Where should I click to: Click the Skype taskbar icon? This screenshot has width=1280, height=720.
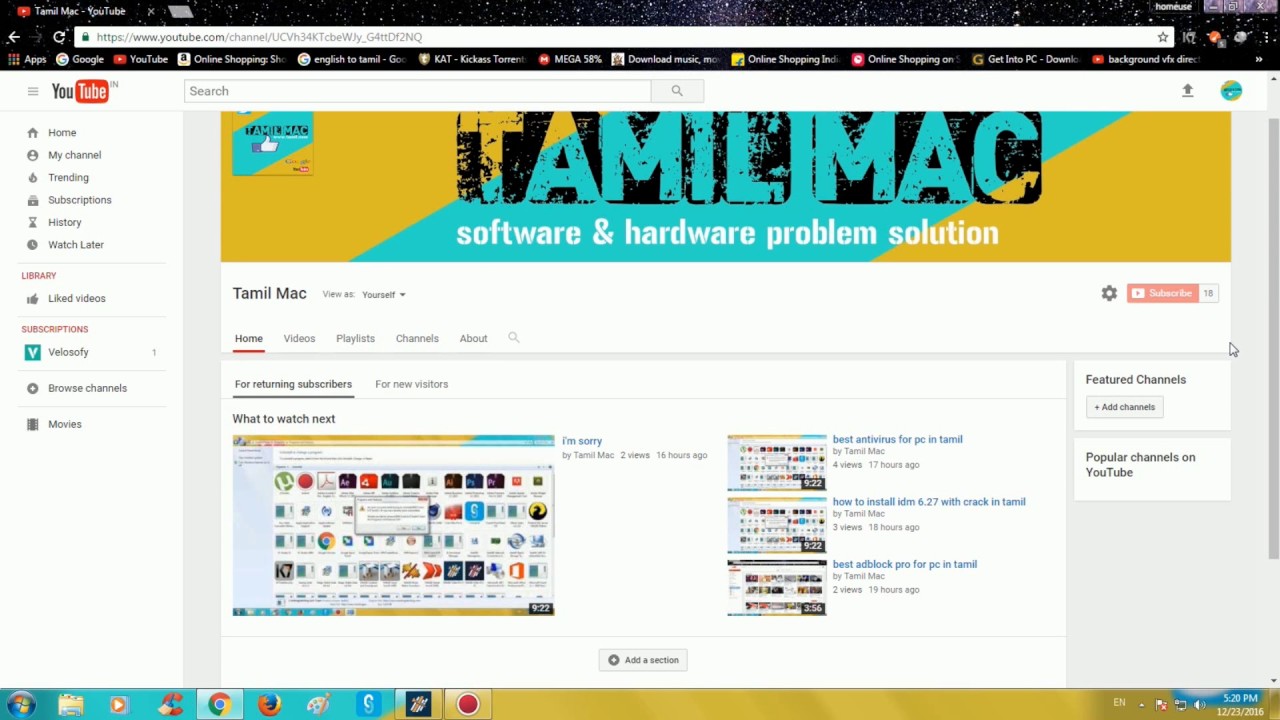coord(368,704)
